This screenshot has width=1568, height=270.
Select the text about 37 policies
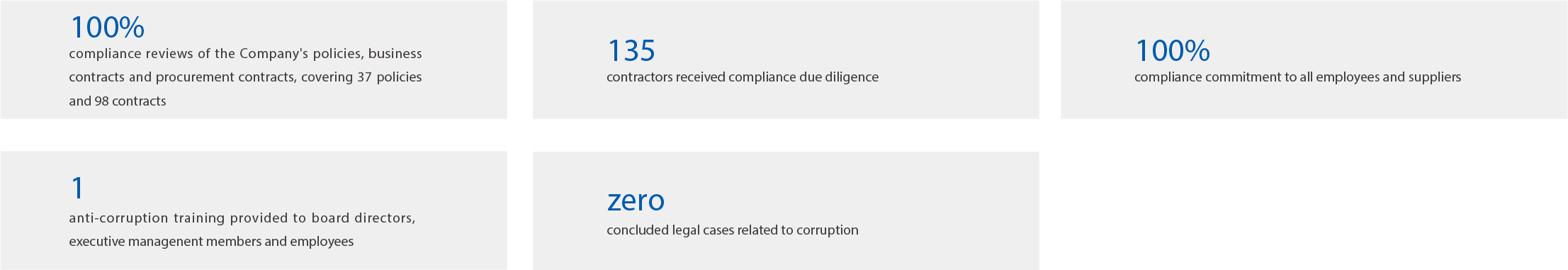389,77
